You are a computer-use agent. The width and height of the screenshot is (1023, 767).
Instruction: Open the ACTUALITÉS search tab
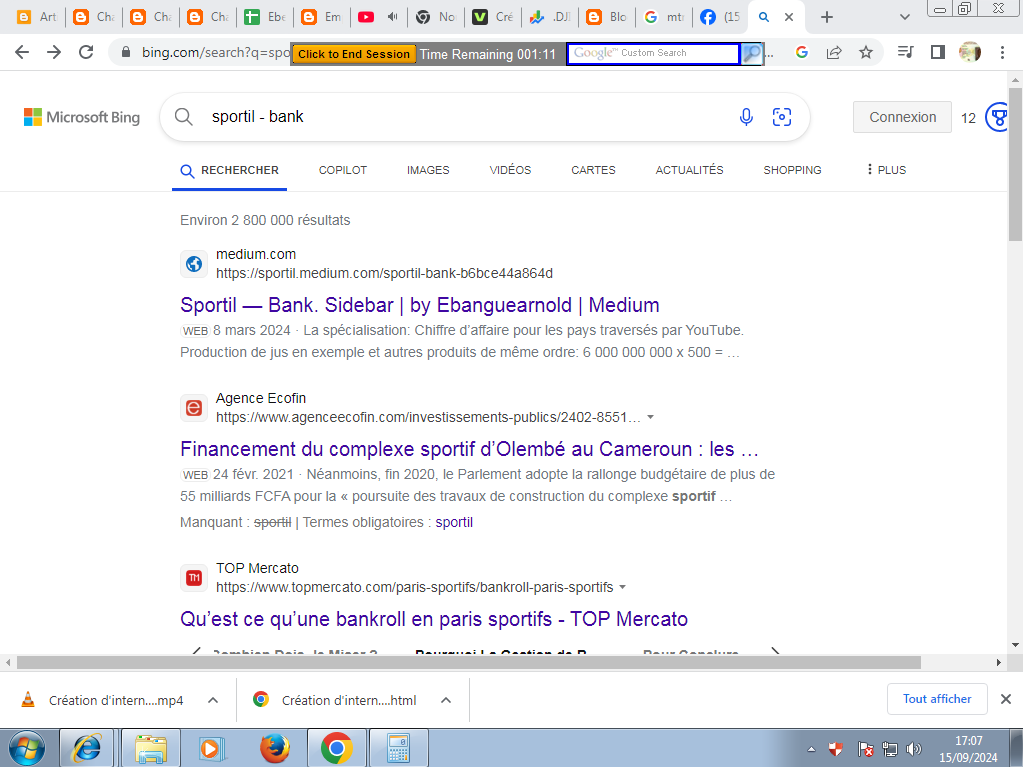click(689, 170)
